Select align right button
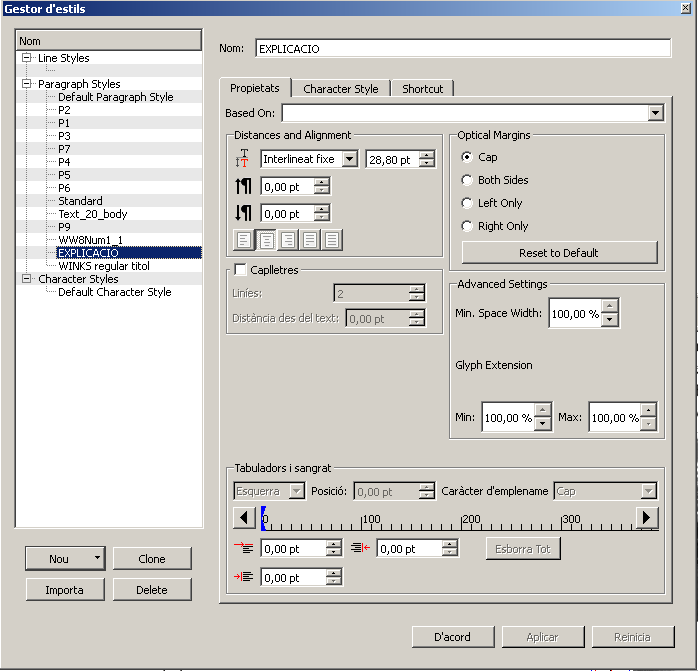Image resolution: width=698 pixels, height=671 pixels. click(x=288, y=240)
